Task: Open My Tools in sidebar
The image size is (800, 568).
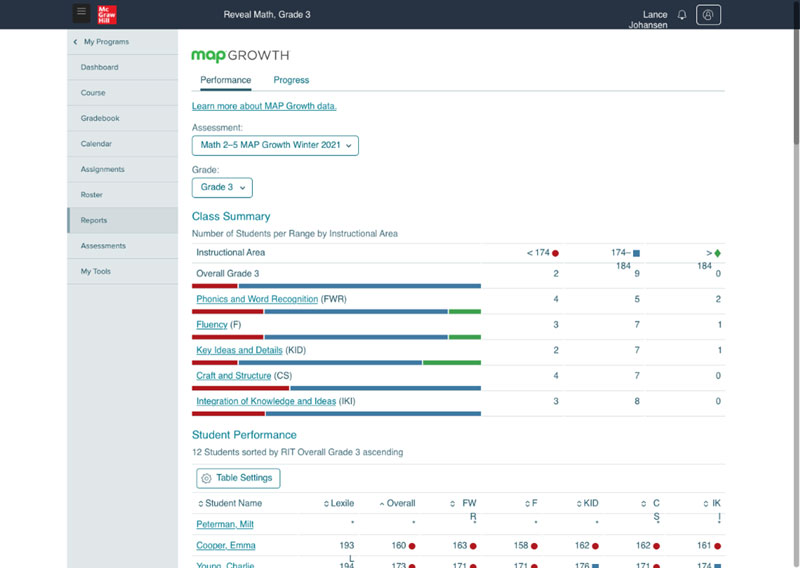Action: tap(122, 271)
